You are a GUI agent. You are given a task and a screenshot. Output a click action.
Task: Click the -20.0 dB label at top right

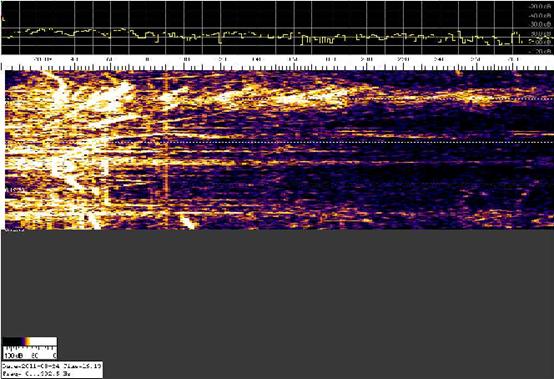pos(541,7)
